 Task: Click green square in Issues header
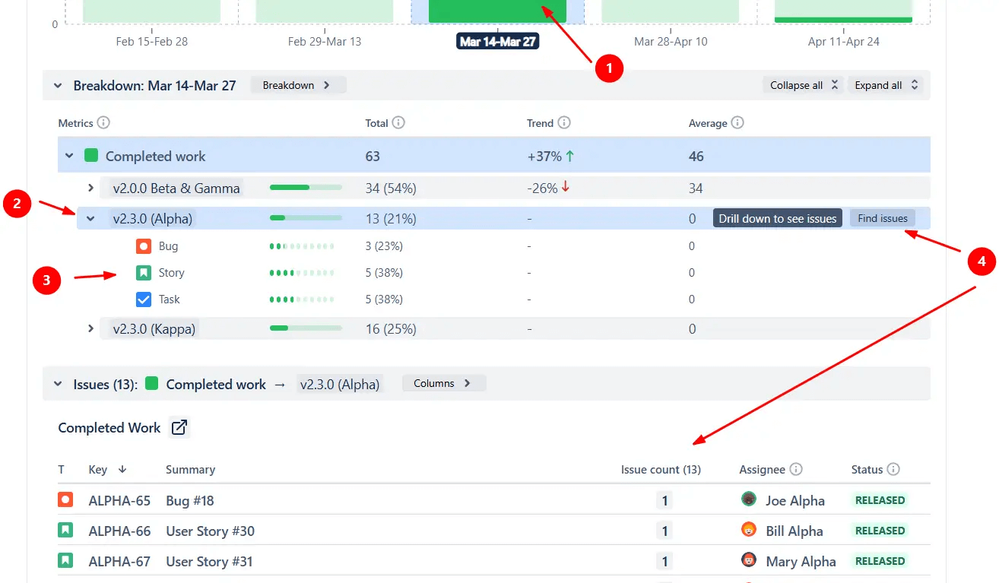pyautogui.click(x=152, y=384)
